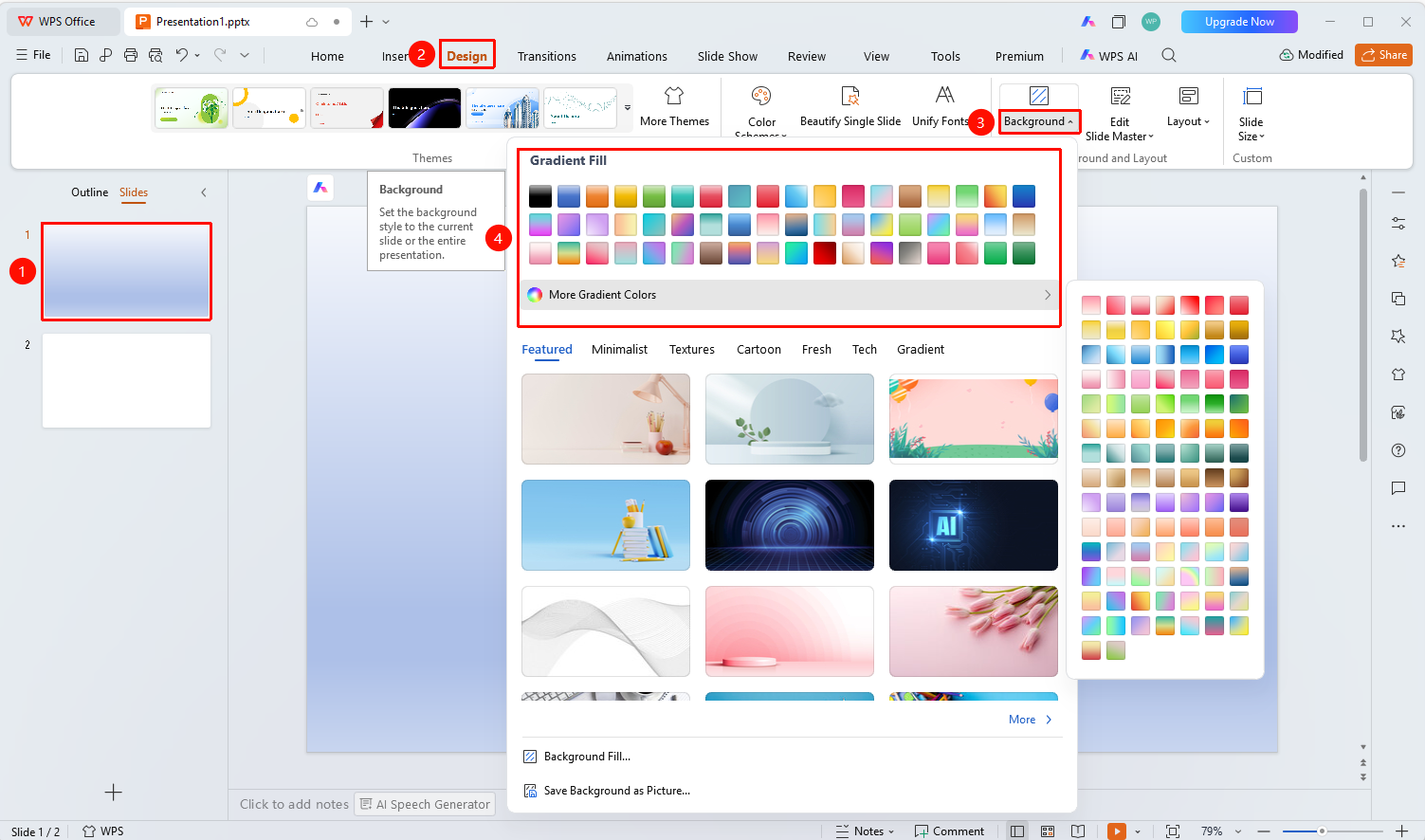Open the help question mark icon in sidebar
1425x840 pixels.
1398,450
